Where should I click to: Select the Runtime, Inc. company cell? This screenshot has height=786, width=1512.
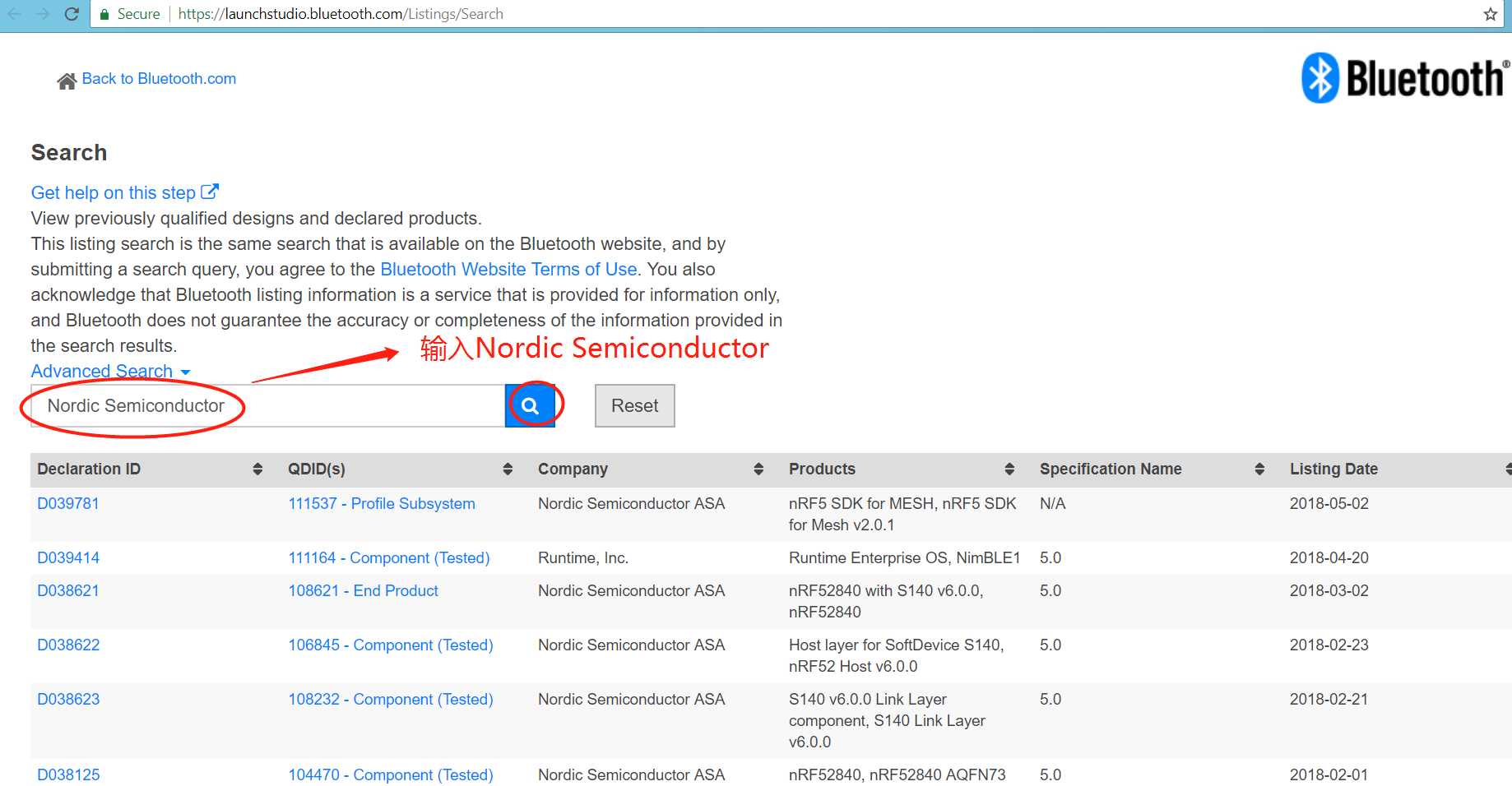tap(583, 557)
